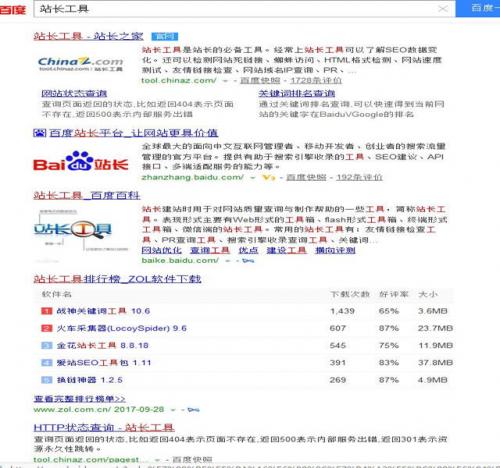Image resolution: width=500 pixels, height=468 pixels.
Task: Click the Baidu logo
Action: coord(13,9)
